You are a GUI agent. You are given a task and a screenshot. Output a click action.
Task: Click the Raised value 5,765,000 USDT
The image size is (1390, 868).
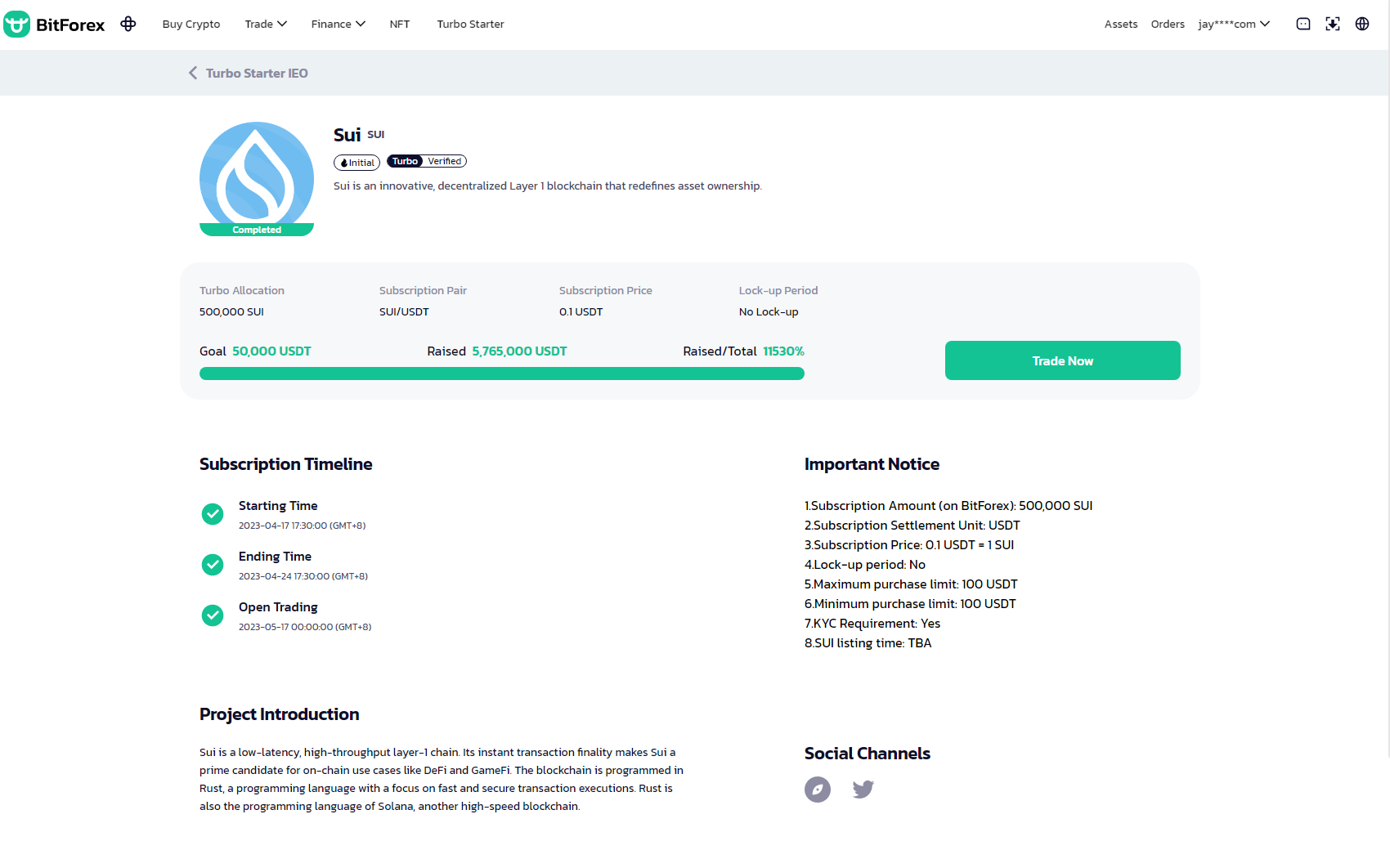(519, 351)
